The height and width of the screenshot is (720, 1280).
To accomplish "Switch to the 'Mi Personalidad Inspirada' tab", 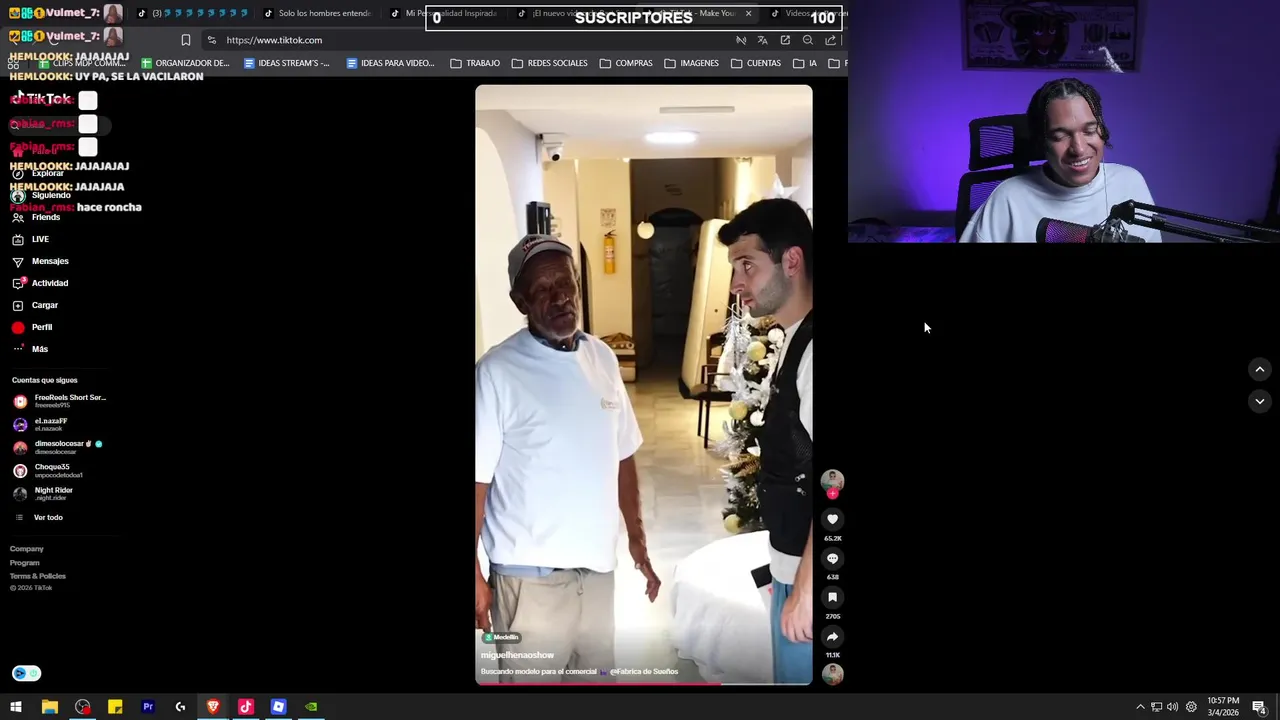I will 443,13.
